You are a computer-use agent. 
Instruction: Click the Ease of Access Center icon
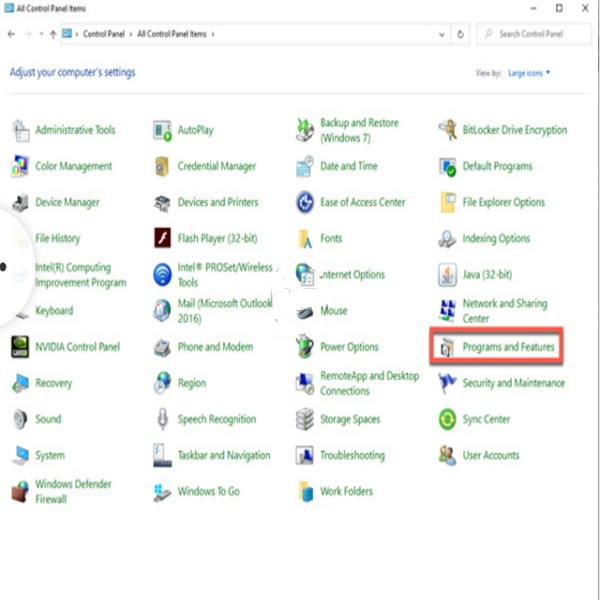click(305, 202)
